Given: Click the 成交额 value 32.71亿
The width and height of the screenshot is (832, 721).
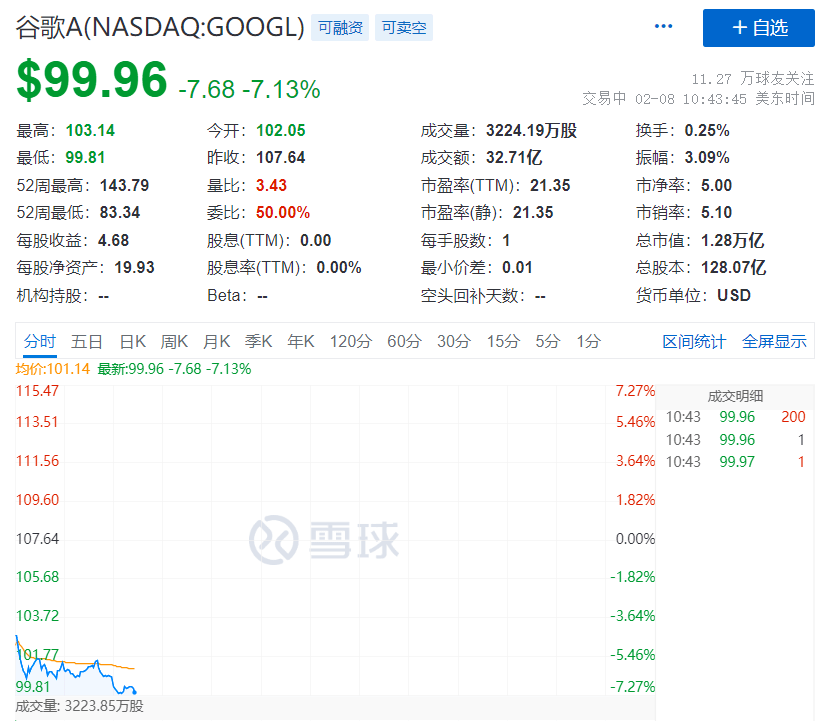Looking at the screenshot, I should (x=514, y=158).
